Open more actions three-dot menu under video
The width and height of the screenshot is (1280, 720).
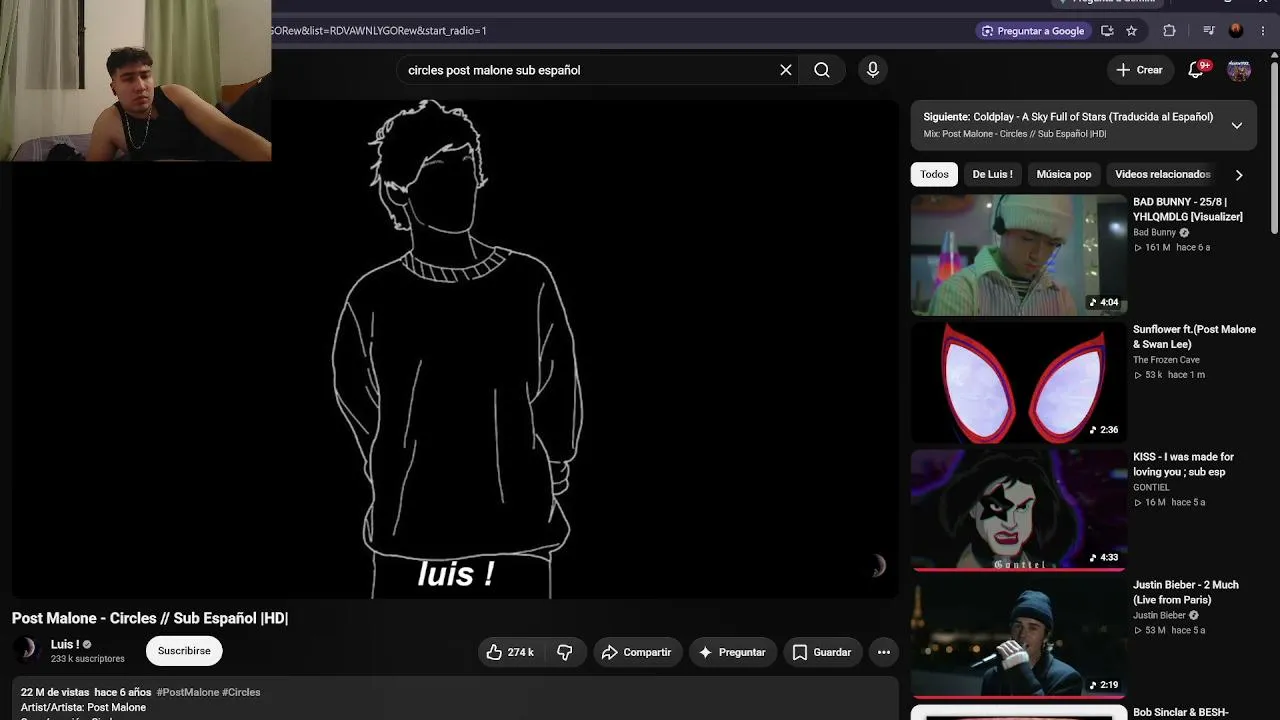pos(884,652)
